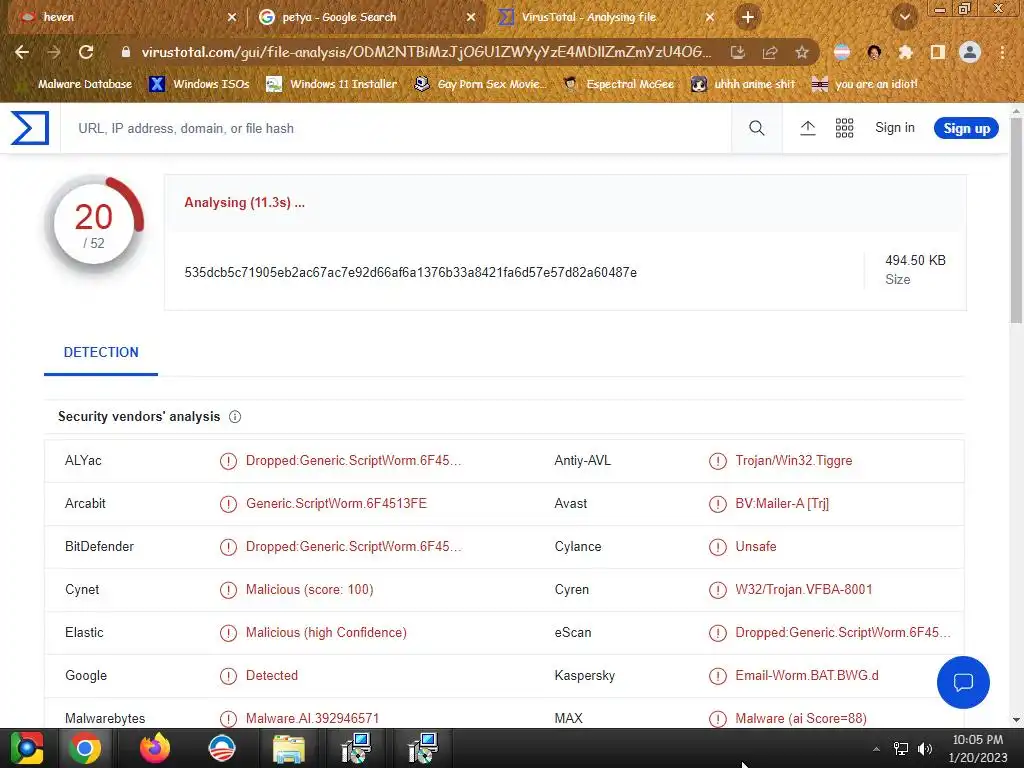Click the search magnifier icon
1024x768 pixels.
[x=756, y=128]
